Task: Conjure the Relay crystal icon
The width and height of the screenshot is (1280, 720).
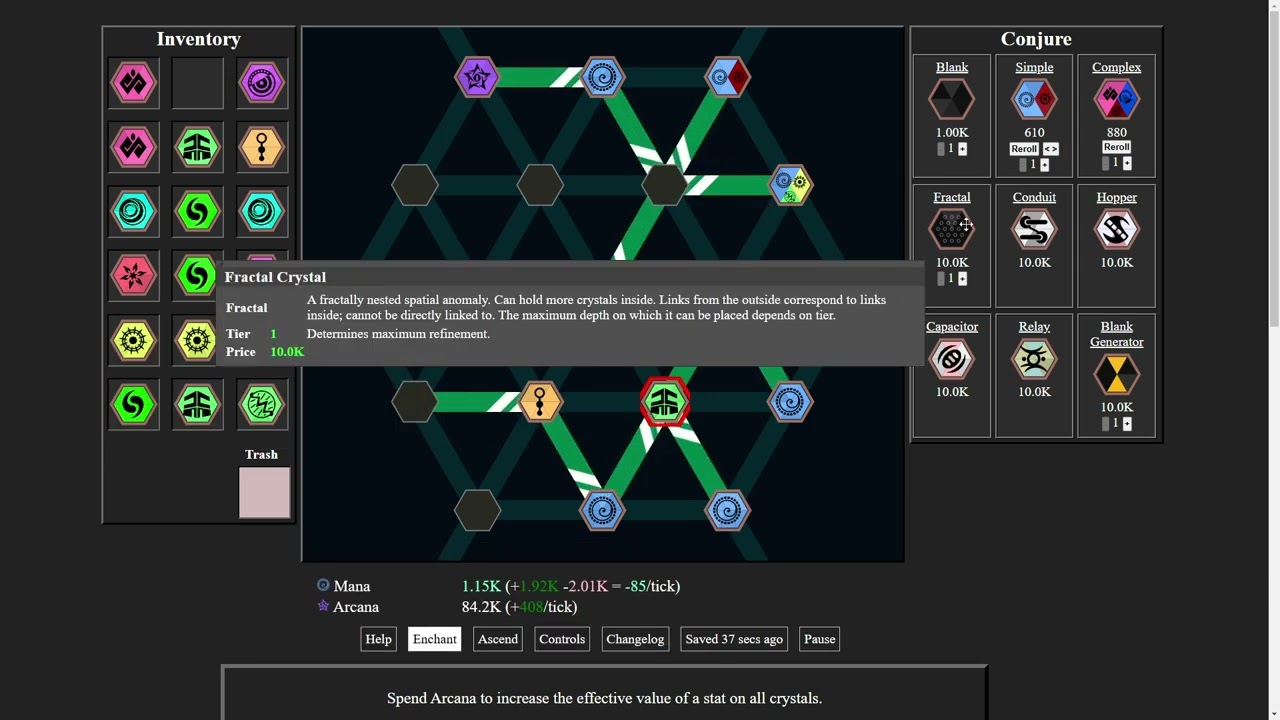Action: [x=1034, y=360]
